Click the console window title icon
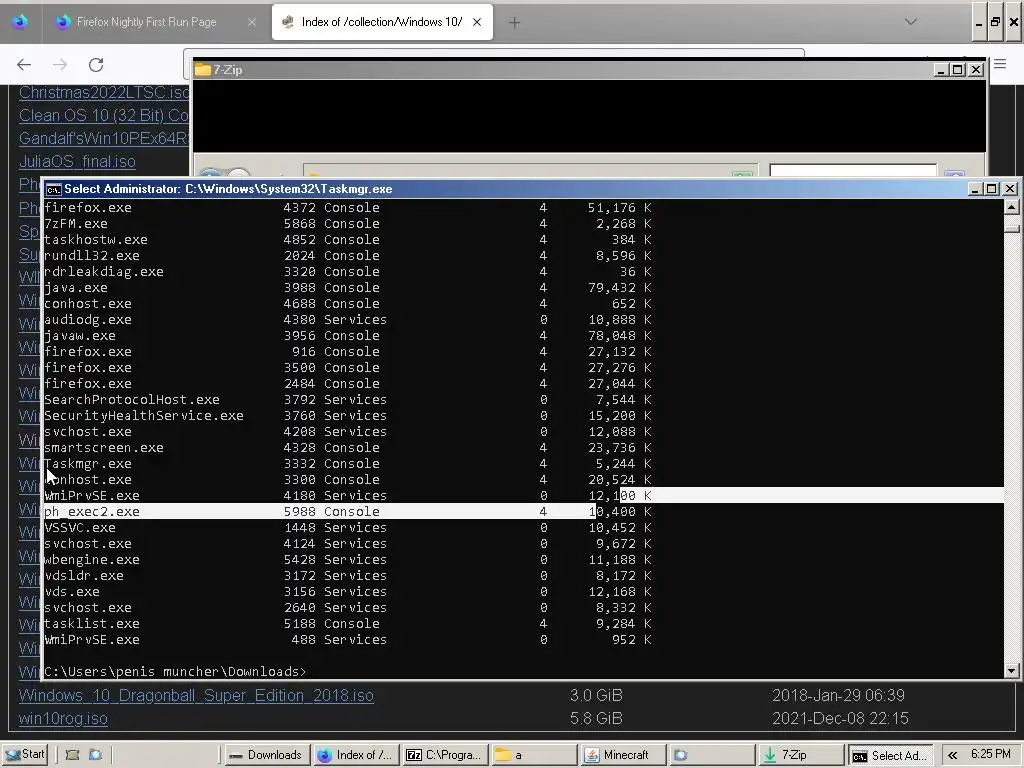Screen dimensions: 1024x768 (x=54, y=189)
